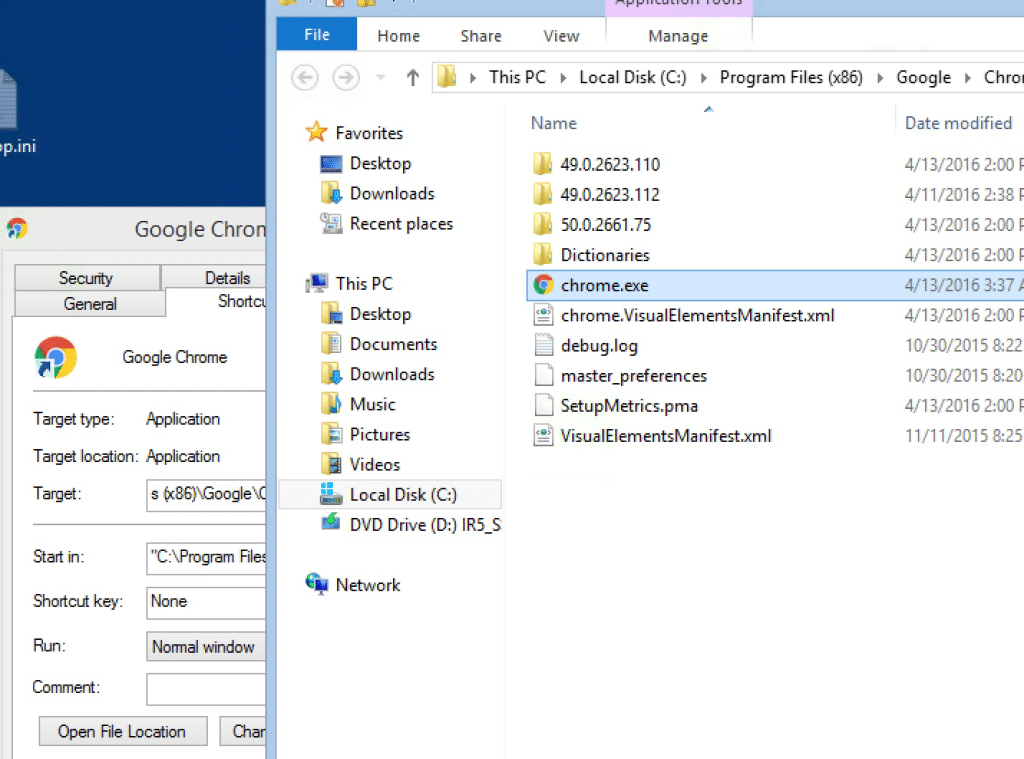Click the Favorites star icon

(317, 132)
